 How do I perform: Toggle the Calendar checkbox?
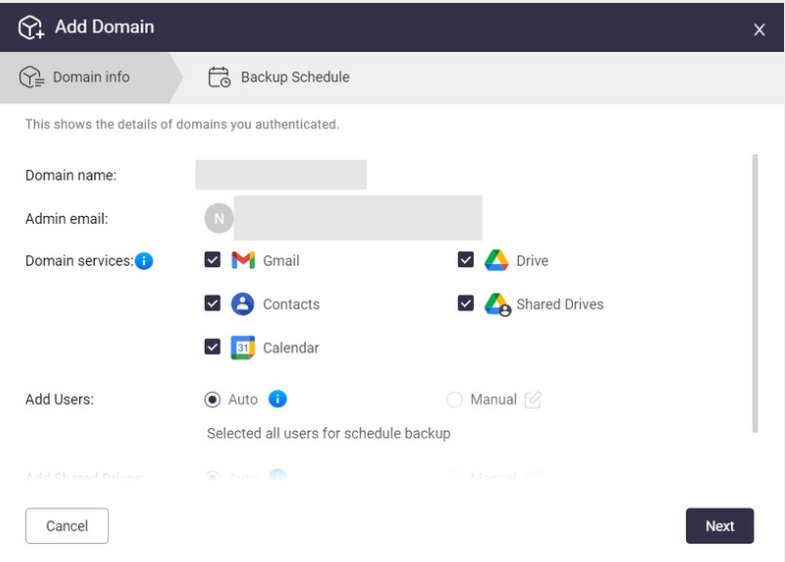[212, 348]
